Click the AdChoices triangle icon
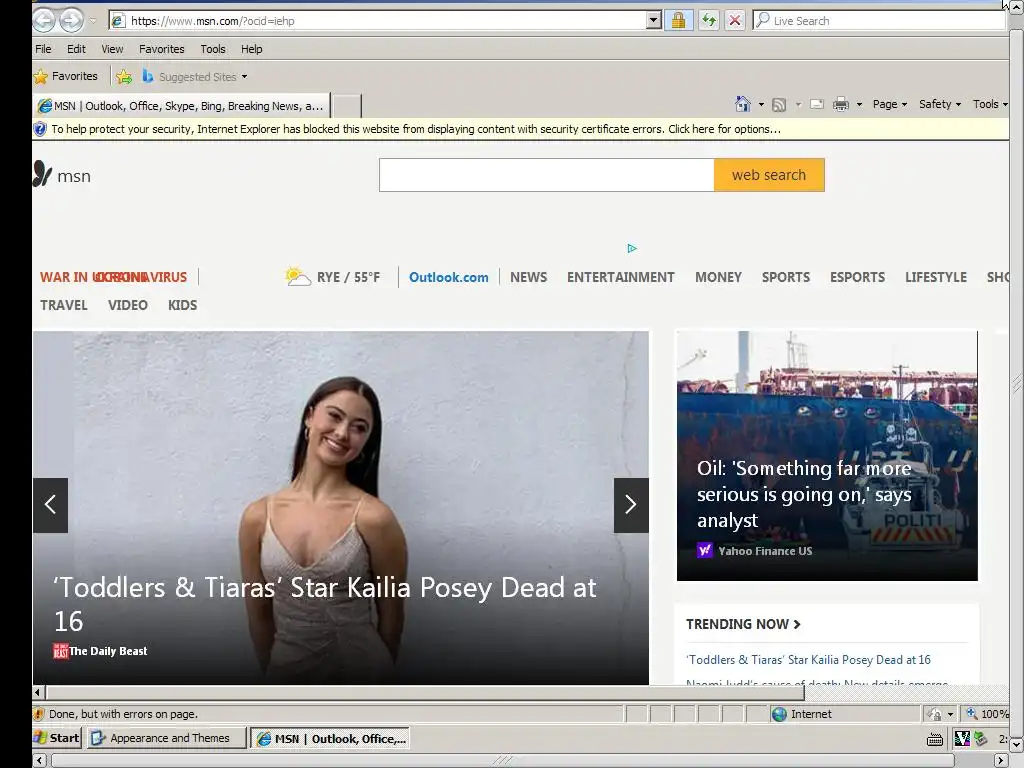 (x=632, y=248)
